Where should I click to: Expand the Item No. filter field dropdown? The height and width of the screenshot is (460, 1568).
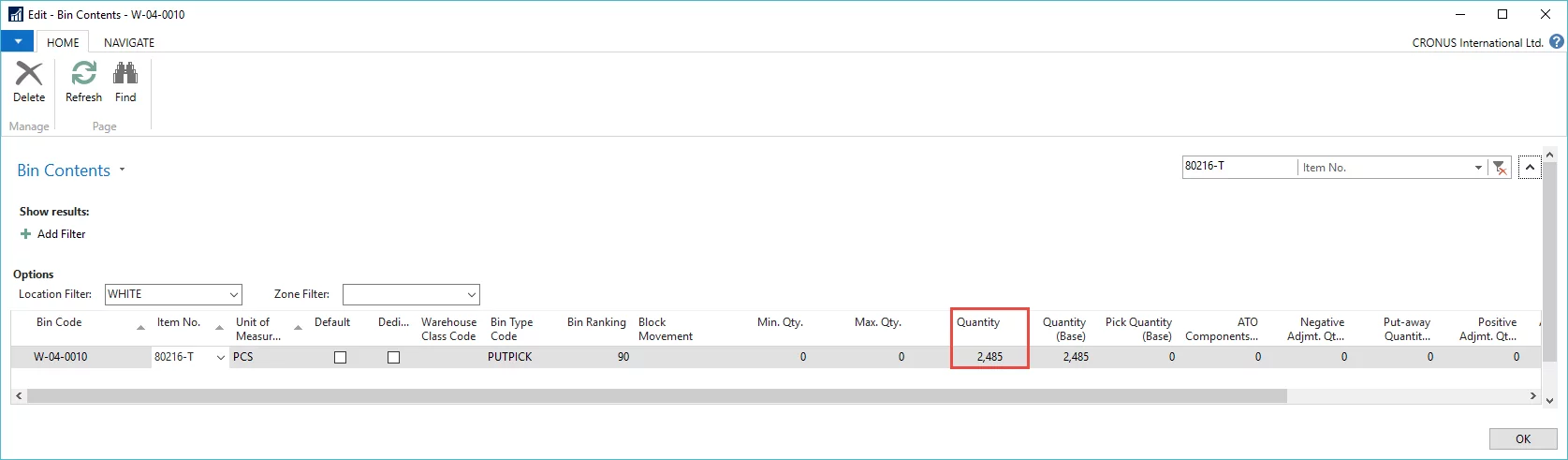1478,168
